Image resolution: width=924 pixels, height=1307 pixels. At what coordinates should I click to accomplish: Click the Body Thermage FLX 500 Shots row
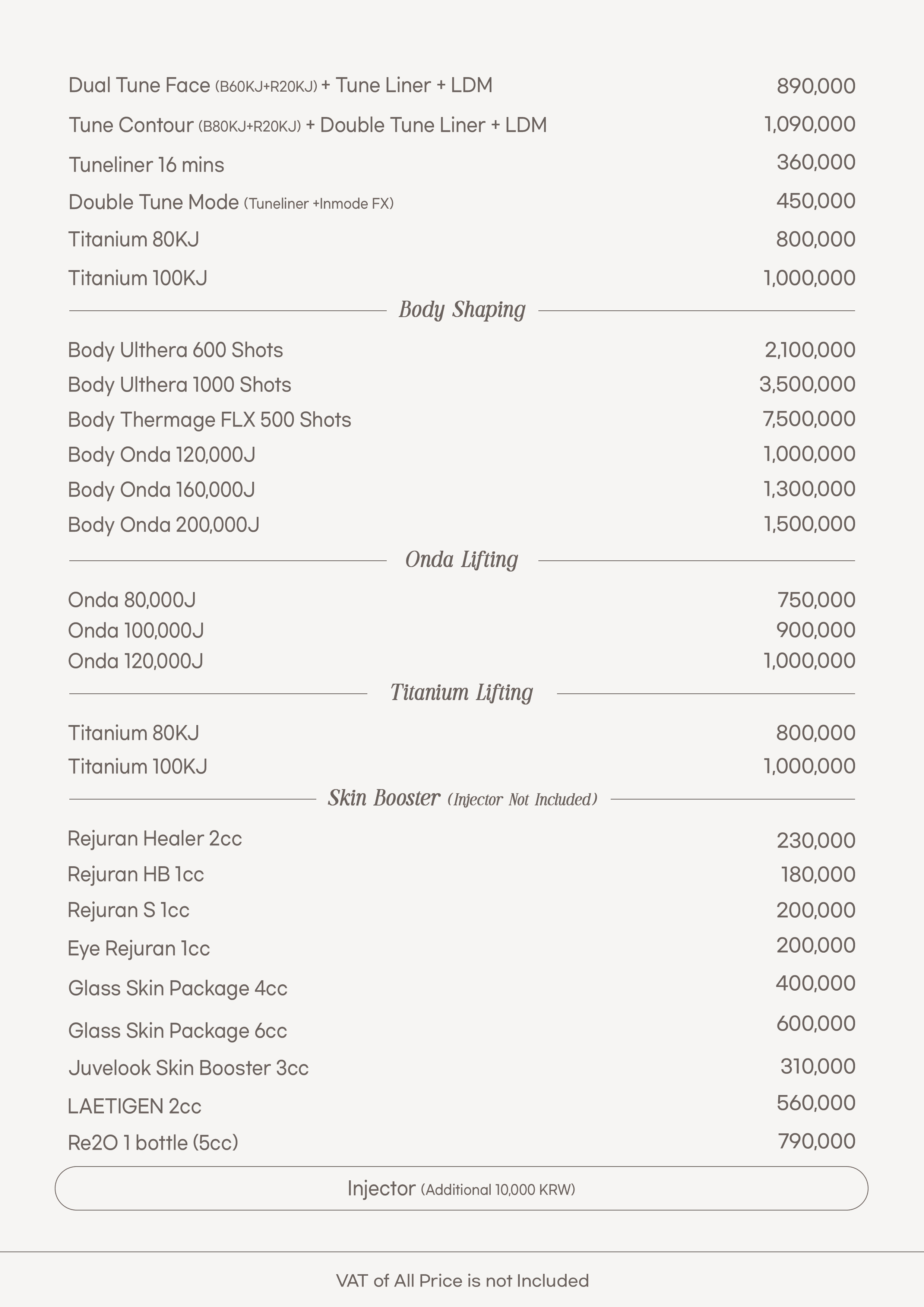click(209, 420)
